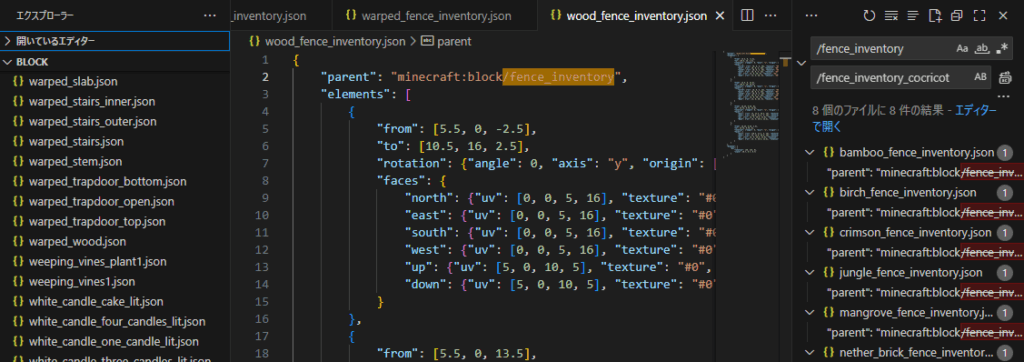Open weeping_vines_plant1.json file
The height and width of the screenshot is (362, 1024).
click(98, 261)
